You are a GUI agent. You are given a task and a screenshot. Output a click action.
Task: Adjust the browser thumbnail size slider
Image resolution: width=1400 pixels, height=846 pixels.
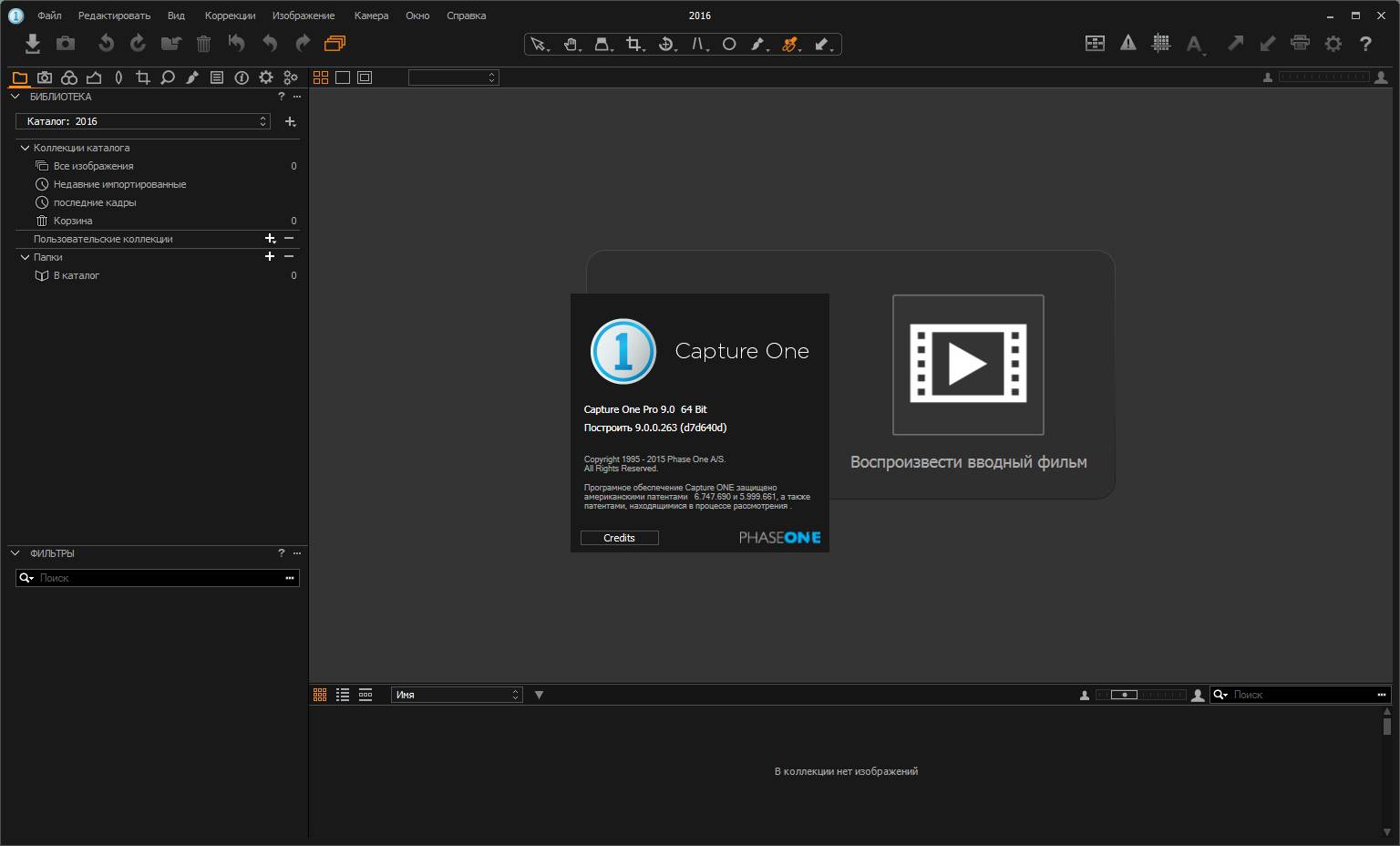[1141, 695]
